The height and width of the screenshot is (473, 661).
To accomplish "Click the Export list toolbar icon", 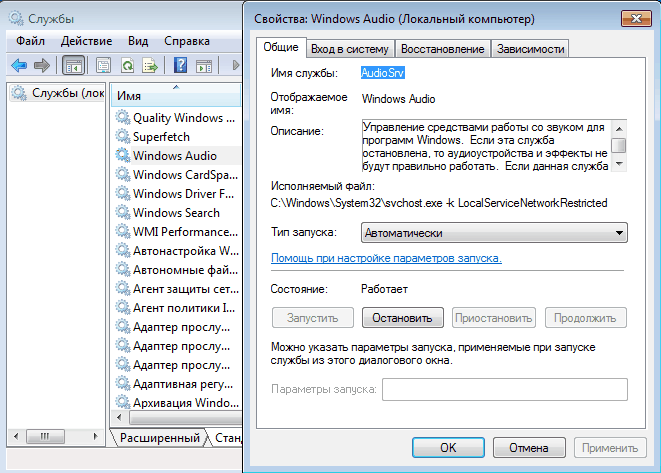I will (x=150, y=65).
